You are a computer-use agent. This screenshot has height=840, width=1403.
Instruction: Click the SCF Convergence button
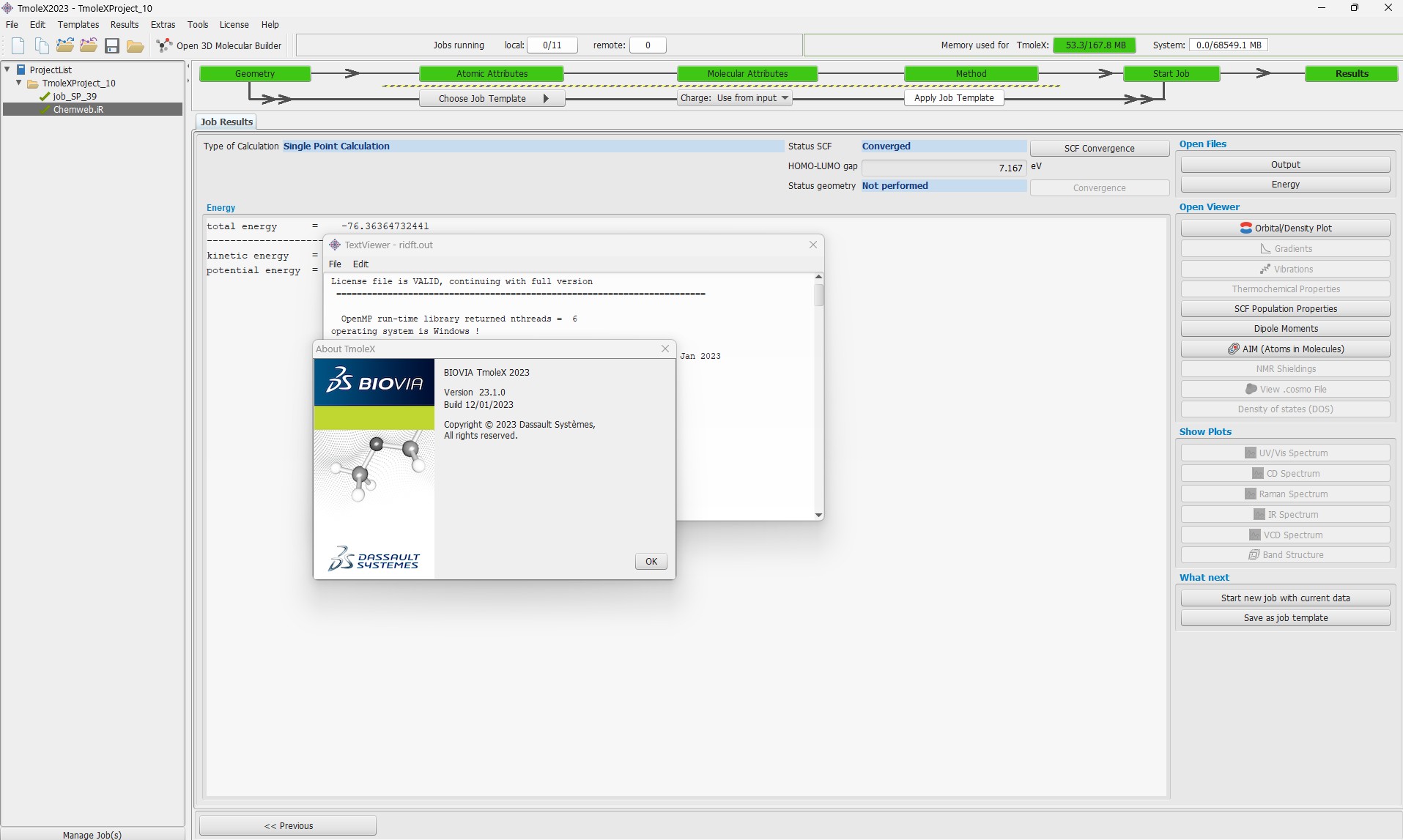pyautogui.click(x=1099, y=148)
